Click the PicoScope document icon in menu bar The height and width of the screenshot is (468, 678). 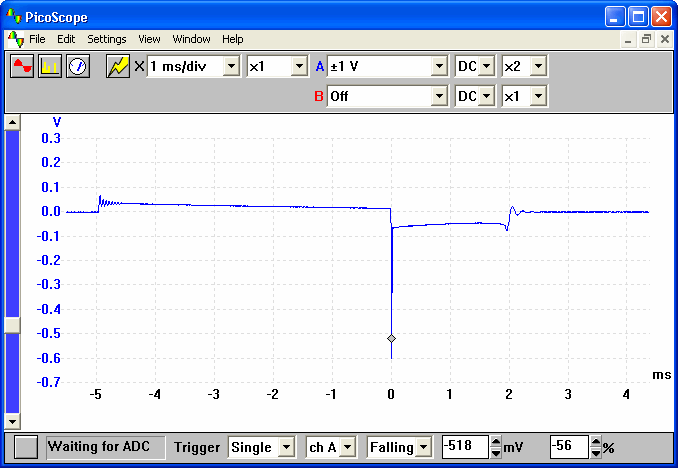(16, 39)
